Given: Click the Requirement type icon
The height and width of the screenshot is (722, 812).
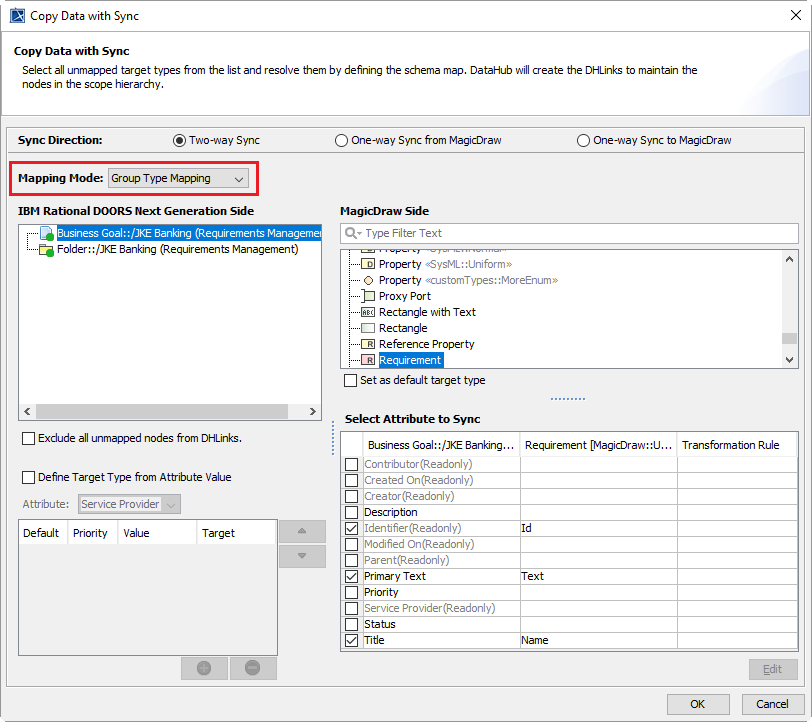Looking at the screenshot, I should pos(368,360).
